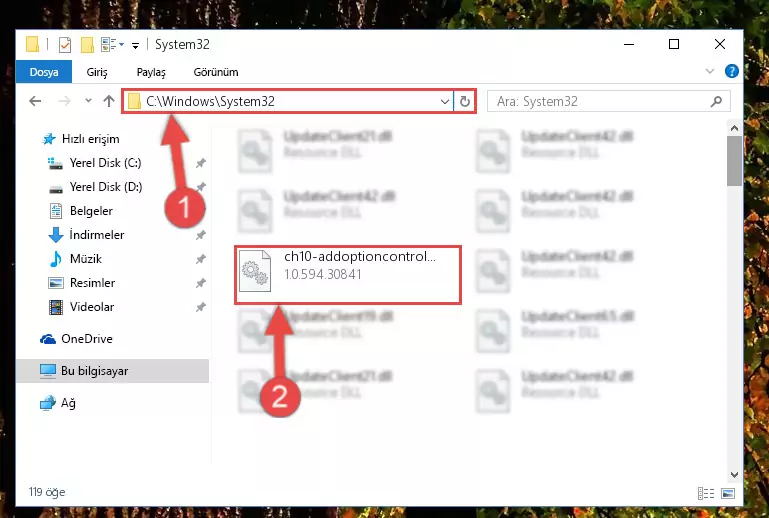Click the pin icon beside Yerel Disk (C:)
769x518 pixels.
pyautogui.click(x=201, y=163)
